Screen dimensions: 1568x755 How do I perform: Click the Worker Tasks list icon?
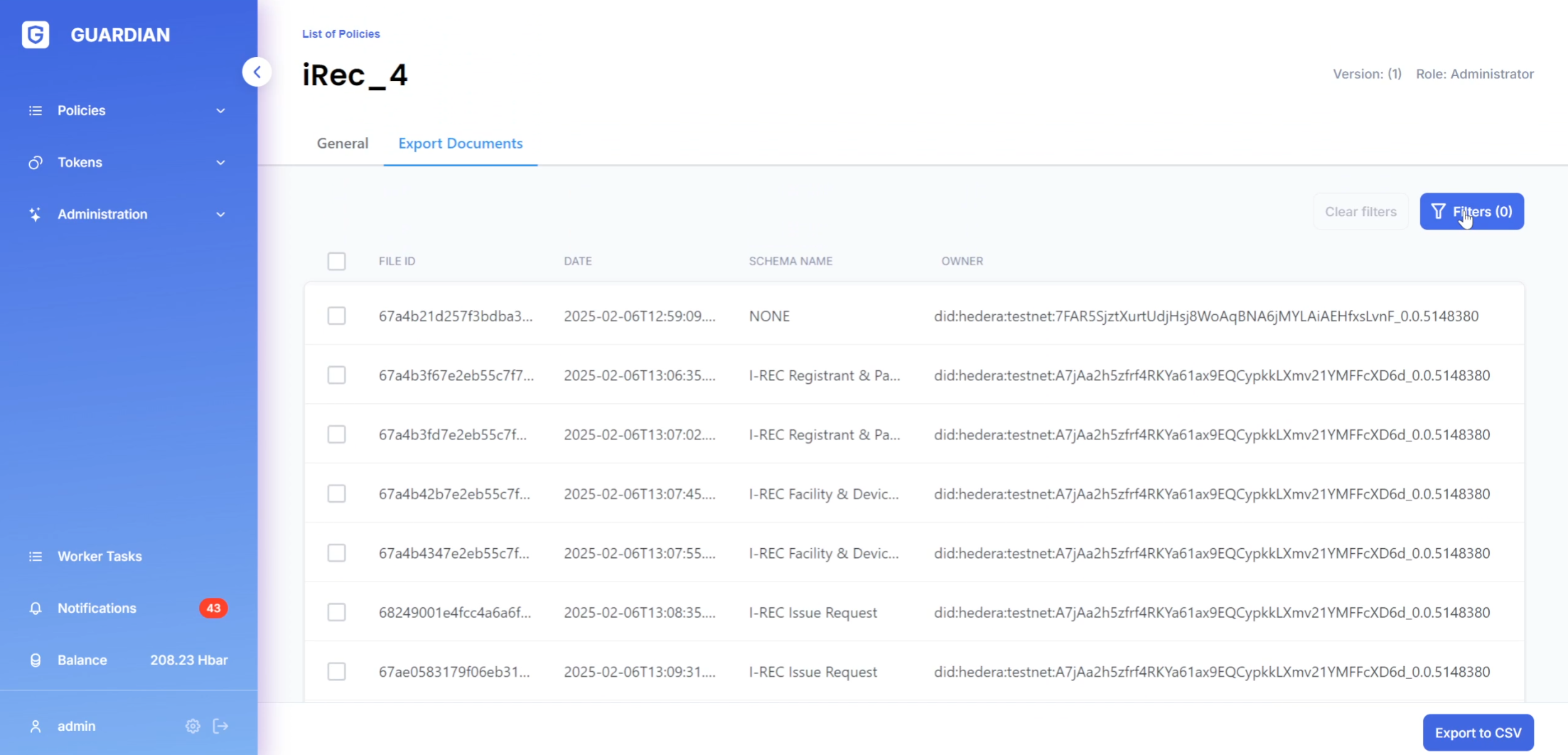[x=35, y=557]
